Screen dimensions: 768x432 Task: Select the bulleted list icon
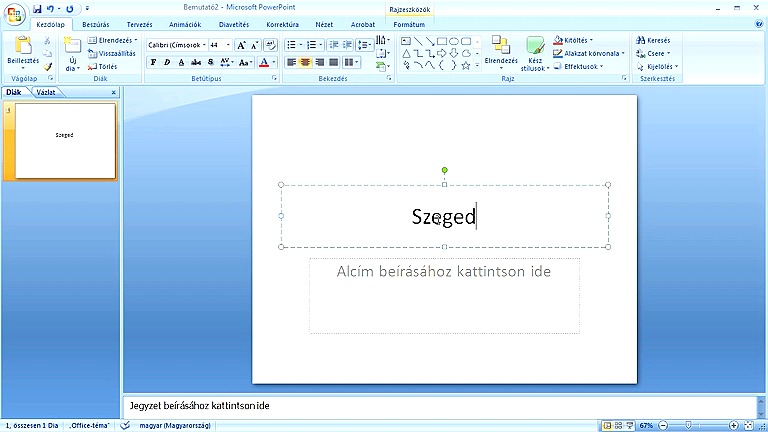coord(291,45)
